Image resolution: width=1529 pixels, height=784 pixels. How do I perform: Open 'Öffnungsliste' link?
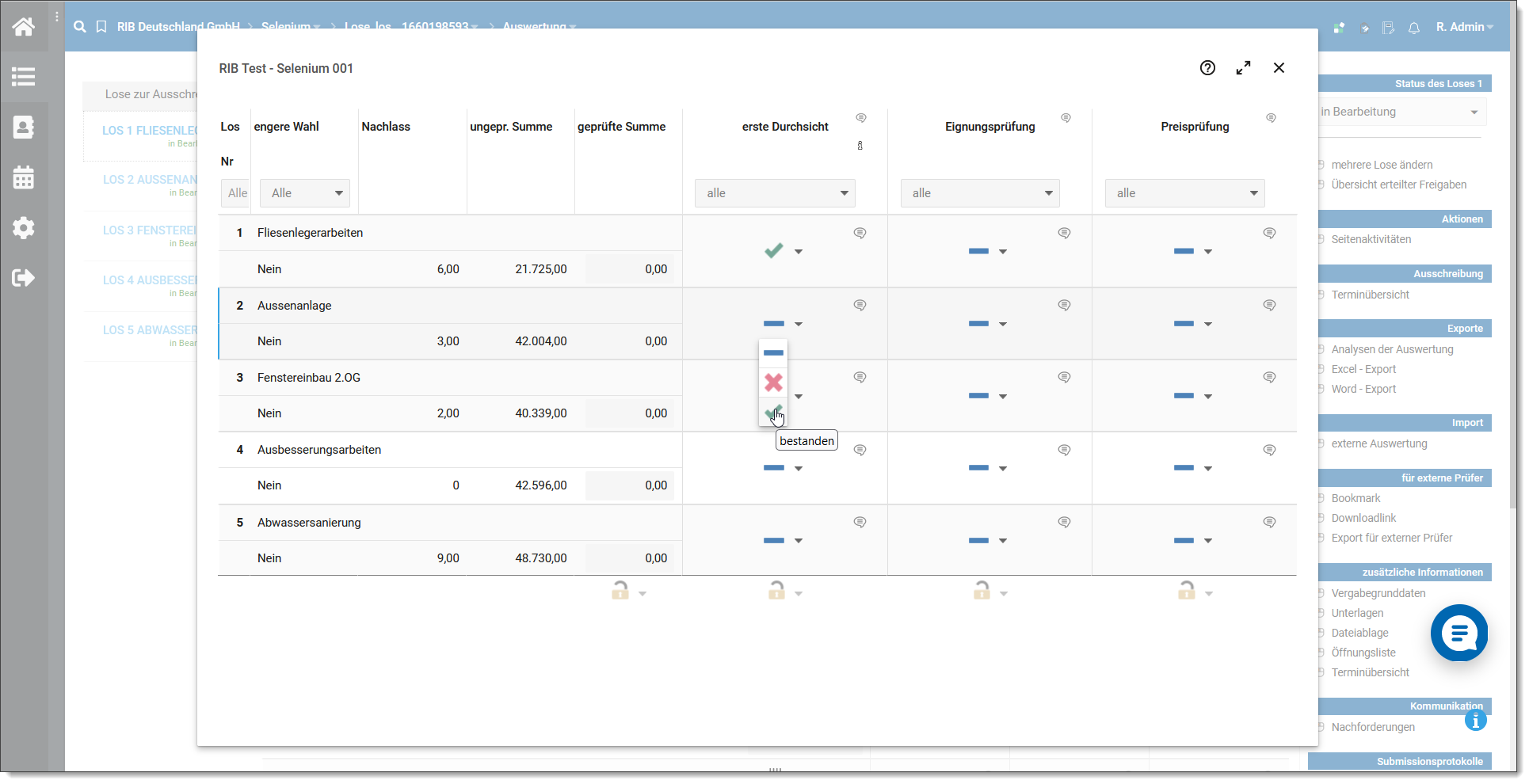tap(1363, 653)
